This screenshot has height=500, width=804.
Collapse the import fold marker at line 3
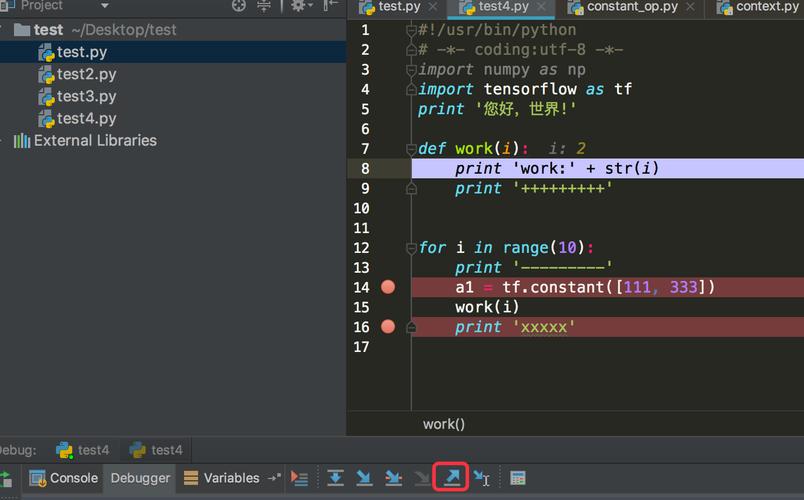point(411,70)
